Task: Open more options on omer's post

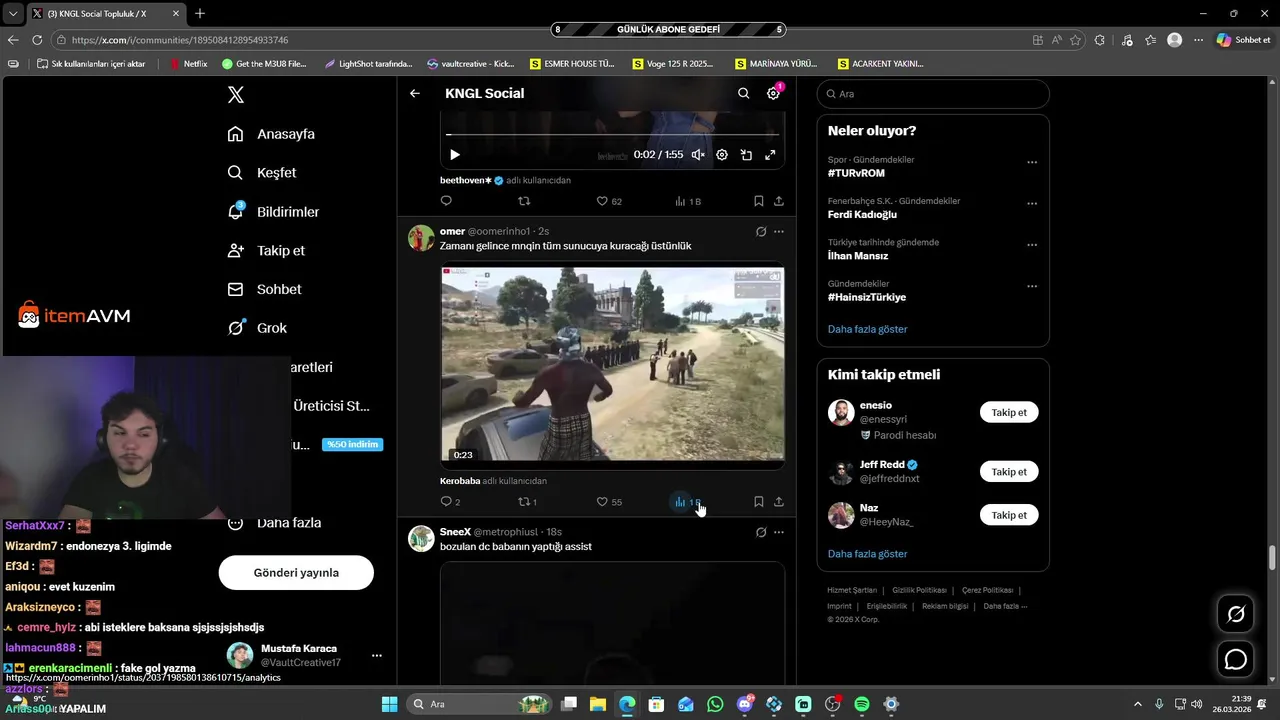Action: 779,231
